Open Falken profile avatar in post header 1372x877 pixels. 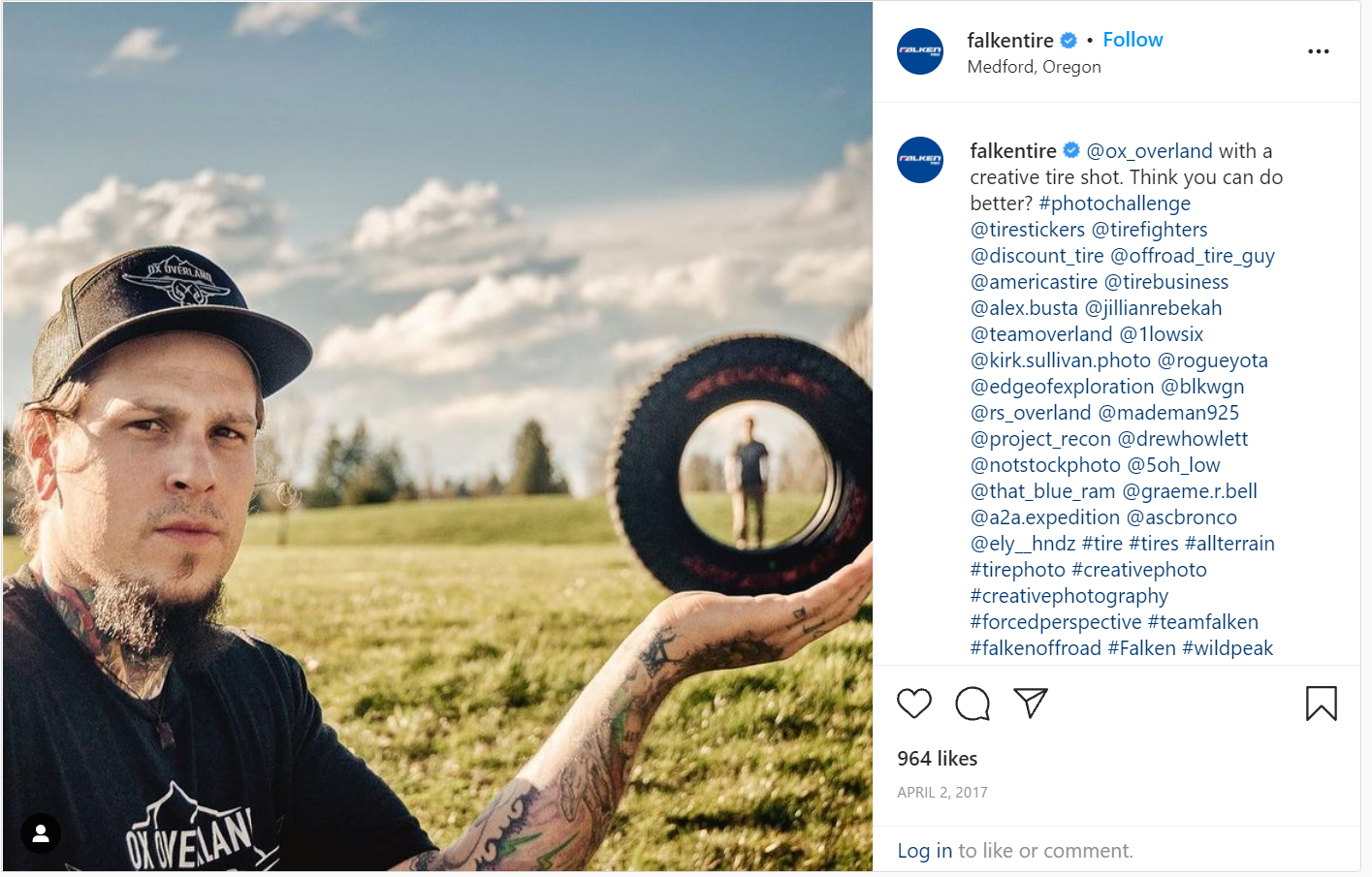920,51
